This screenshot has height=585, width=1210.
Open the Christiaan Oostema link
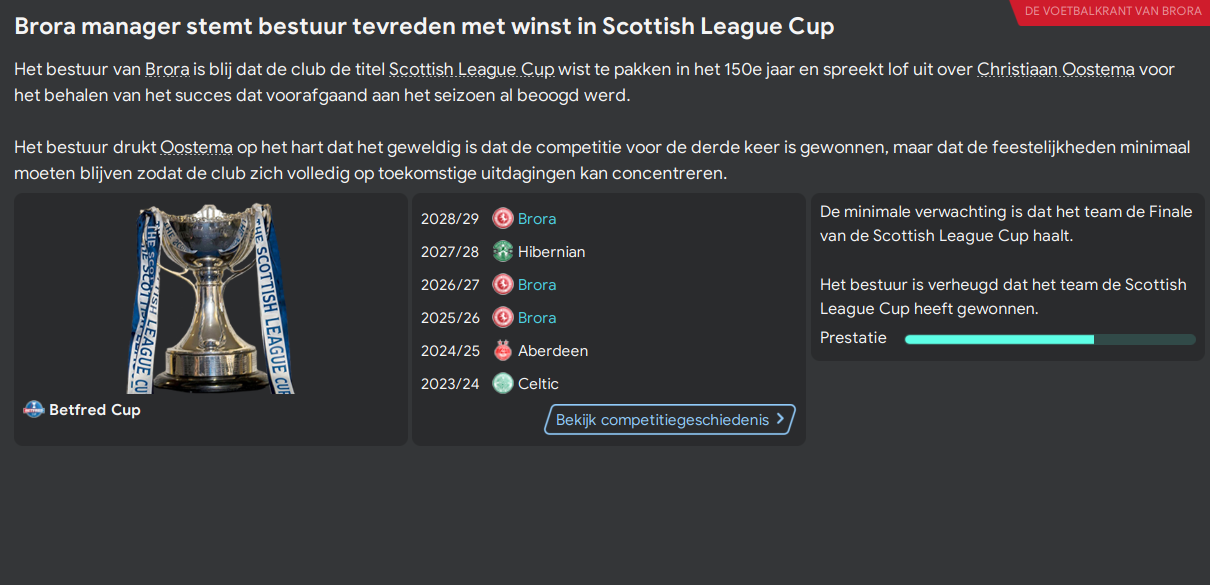pyautogui.click(x=1055, y=70)
